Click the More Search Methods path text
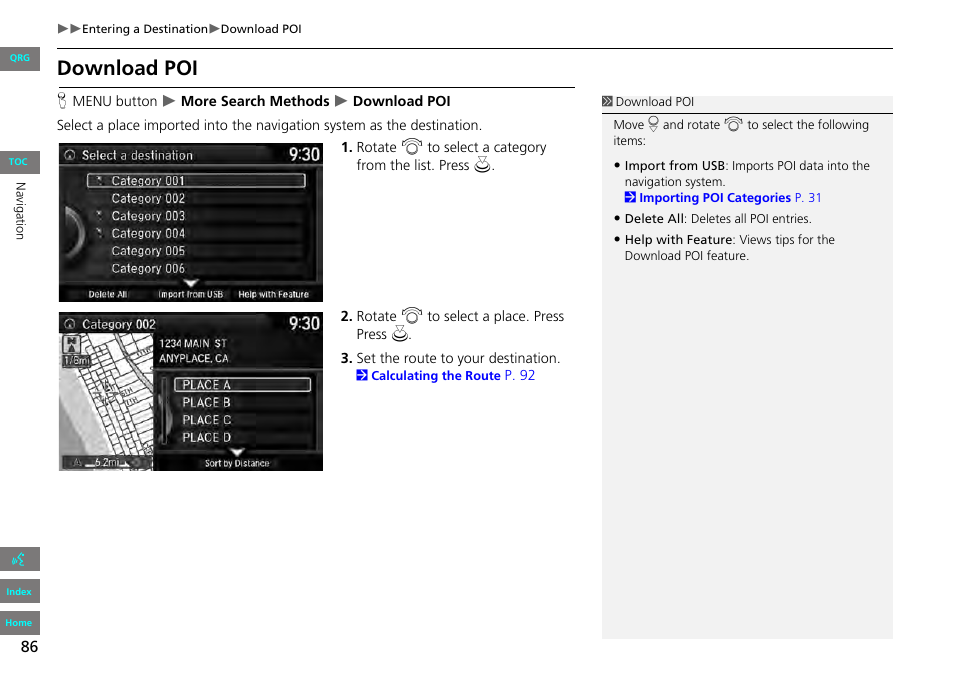Viewport: 954px width, 674px height. (255, 101)
